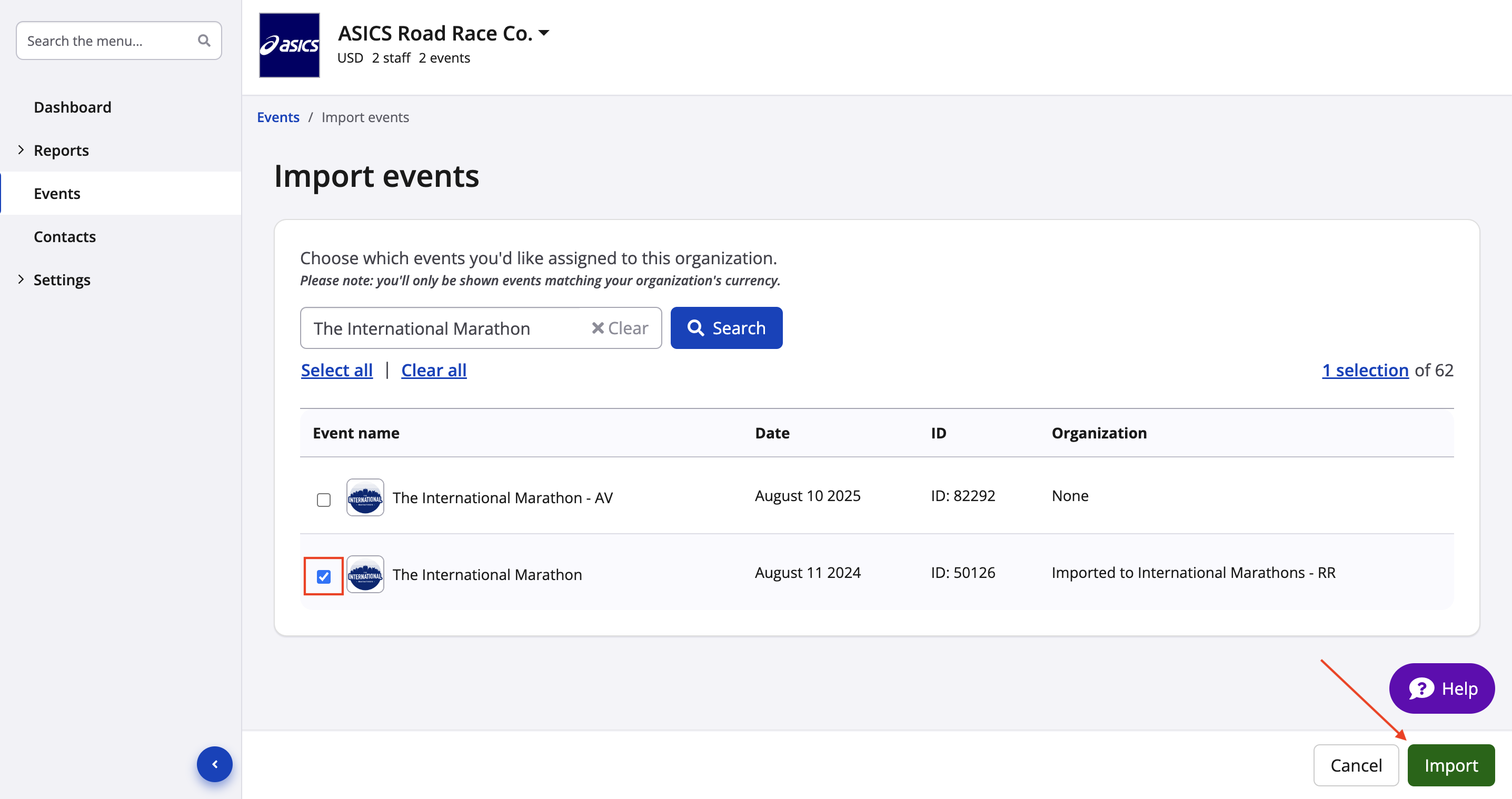
Task: Go to Dashboard in the sidebar
Action: 72,107
